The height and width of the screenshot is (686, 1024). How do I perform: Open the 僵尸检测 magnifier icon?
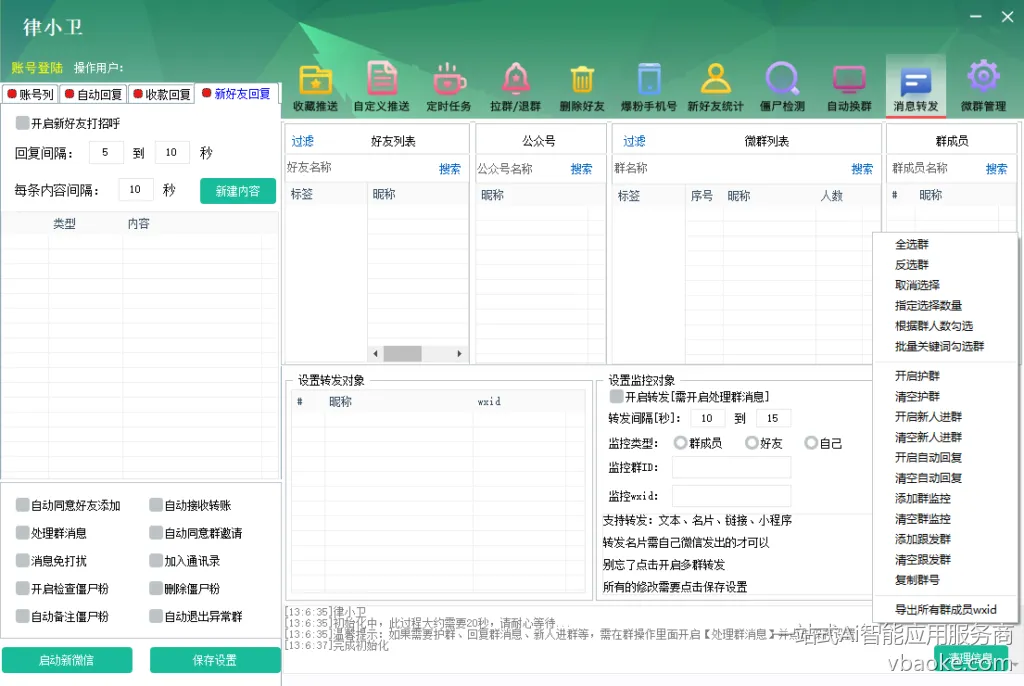[x=782, y=88]
